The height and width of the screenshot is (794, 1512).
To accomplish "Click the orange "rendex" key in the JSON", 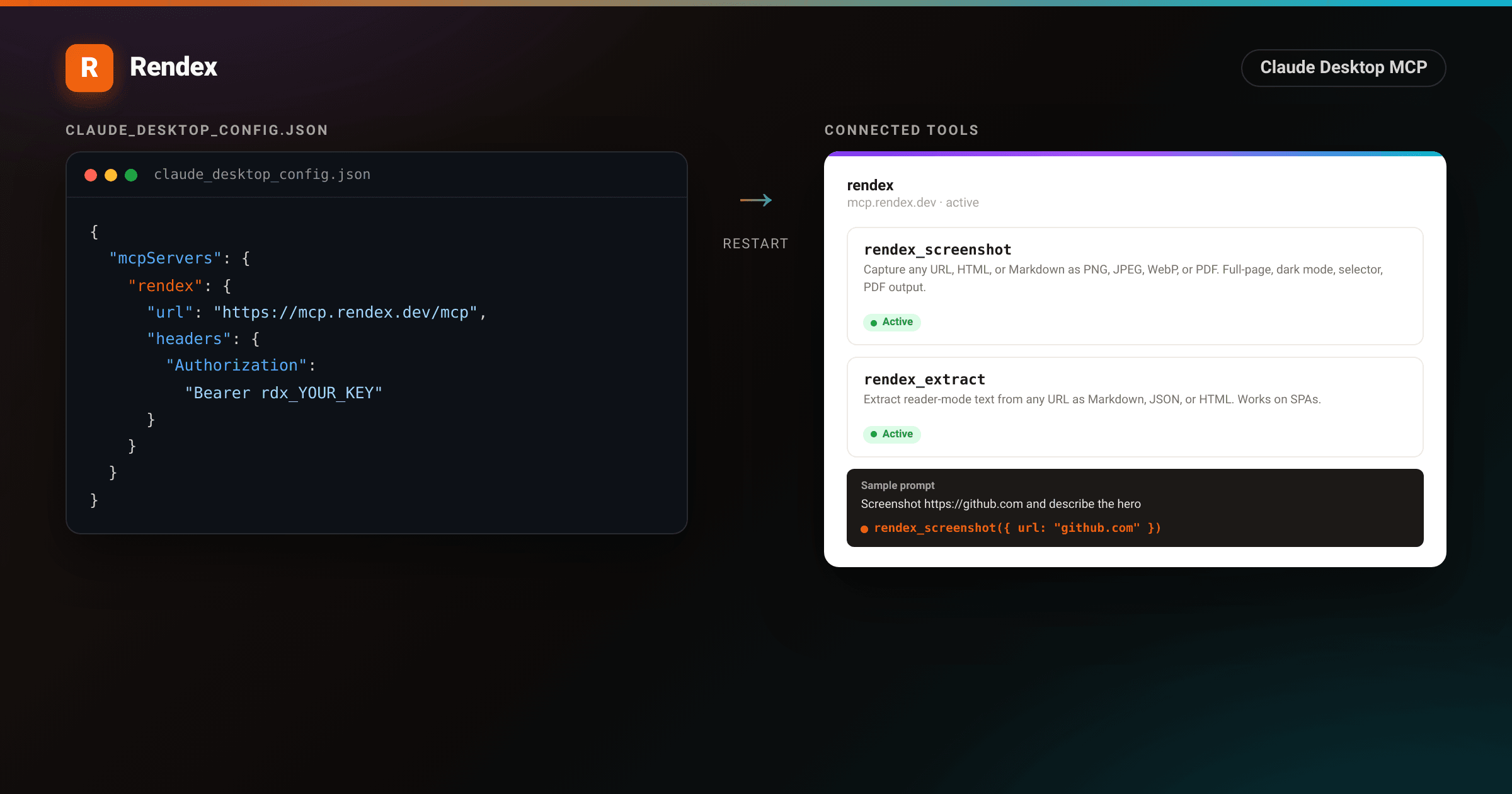I will click(x=165, y=286).
